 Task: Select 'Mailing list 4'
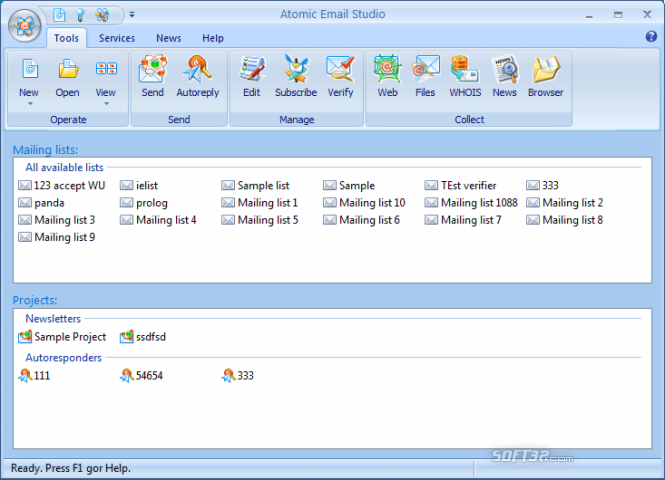158,220
